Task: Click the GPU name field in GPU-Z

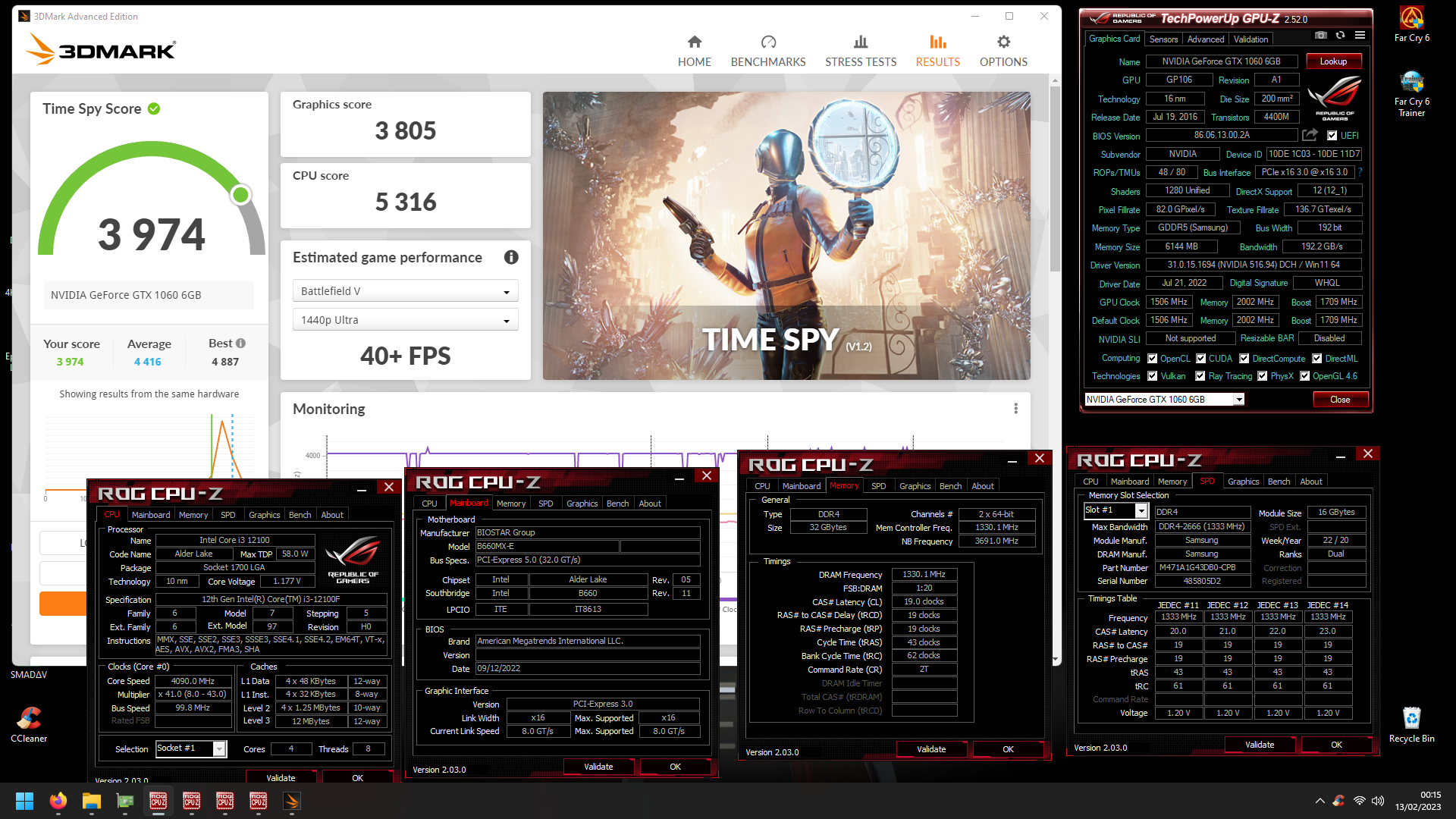Action: 1221,61
